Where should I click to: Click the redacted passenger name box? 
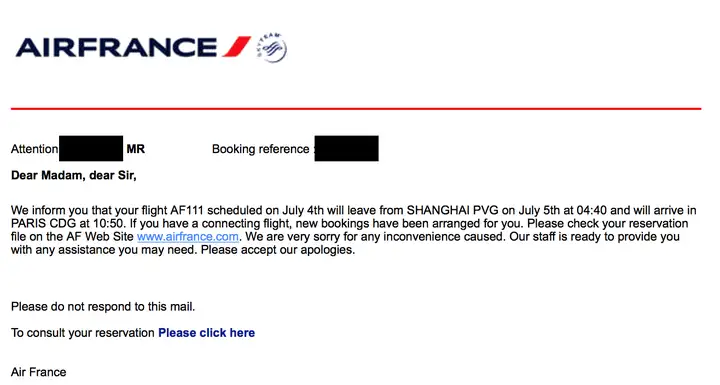(91, 148)
